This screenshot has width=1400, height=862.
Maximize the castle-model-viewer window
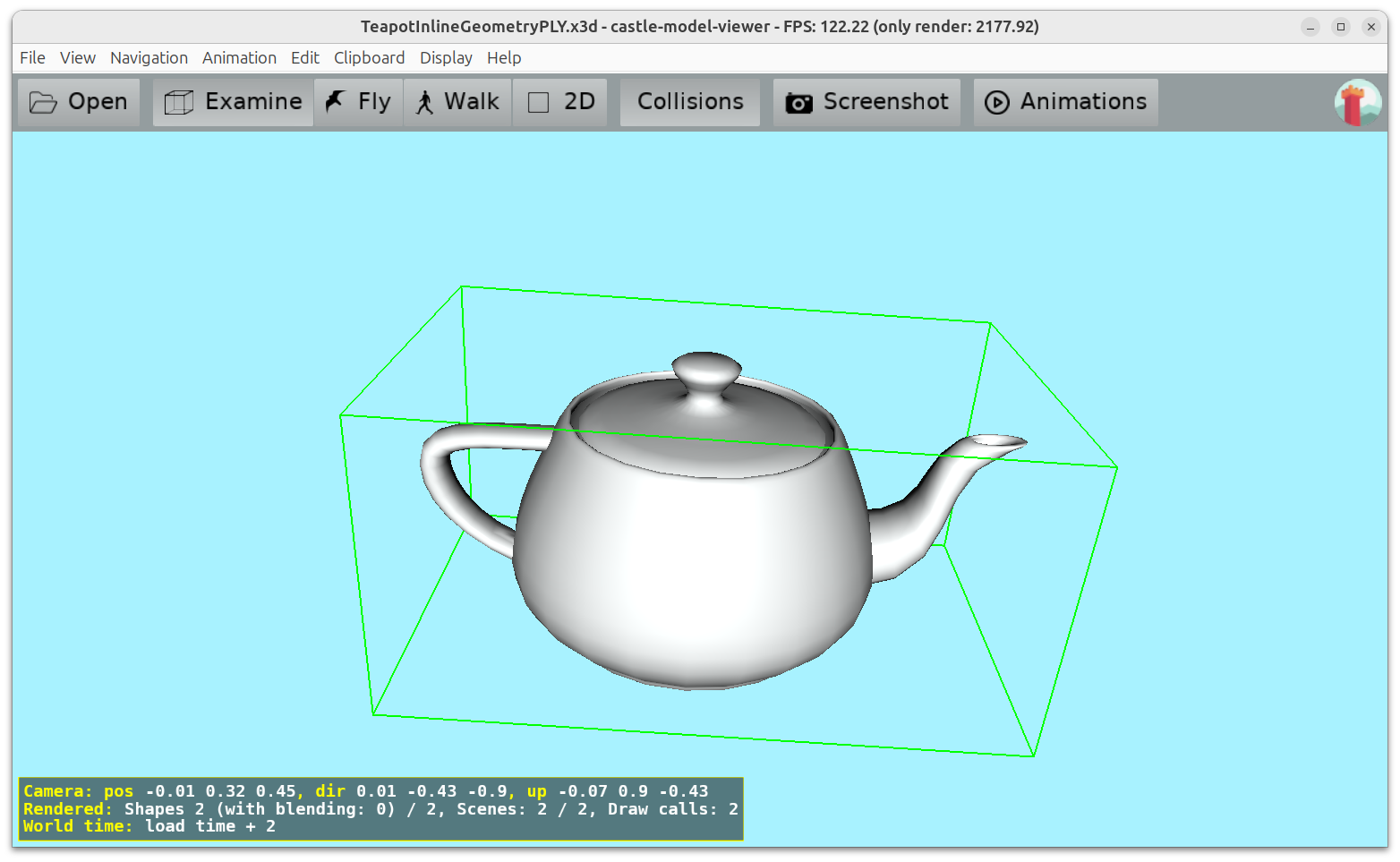tap(1340, 27)
